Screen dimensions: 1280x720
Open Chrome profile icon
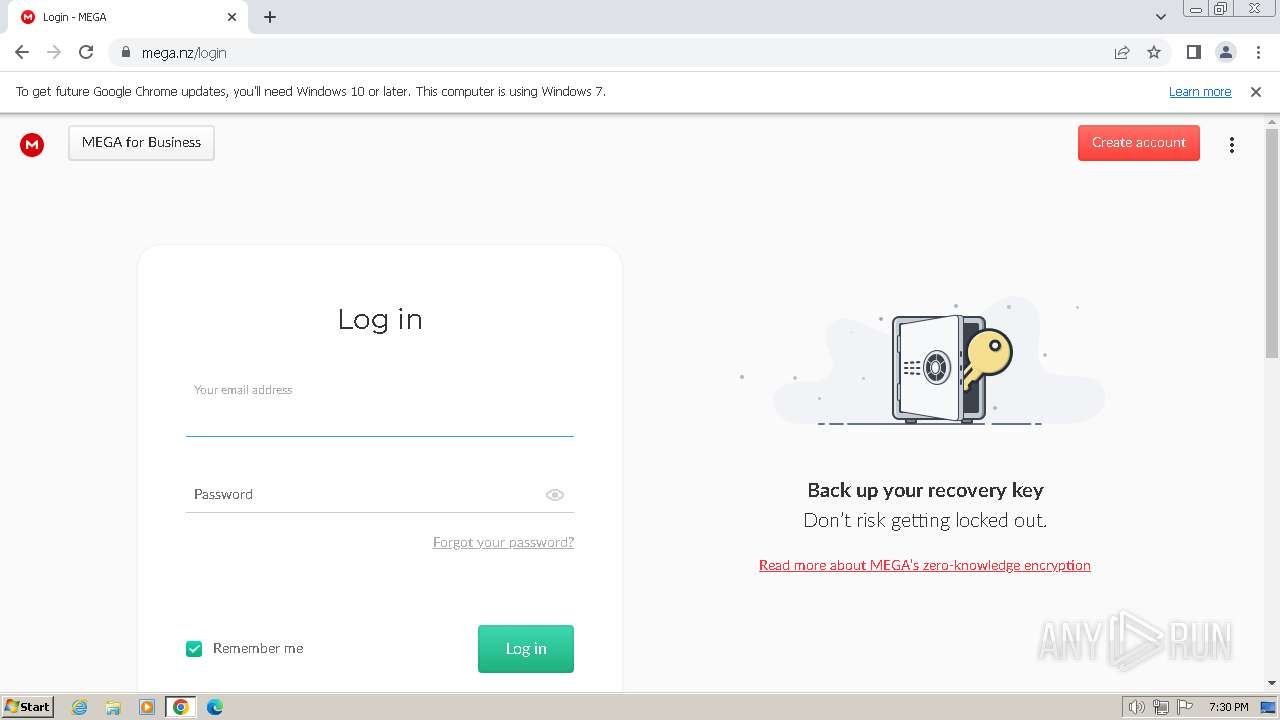click(1226, 52)
